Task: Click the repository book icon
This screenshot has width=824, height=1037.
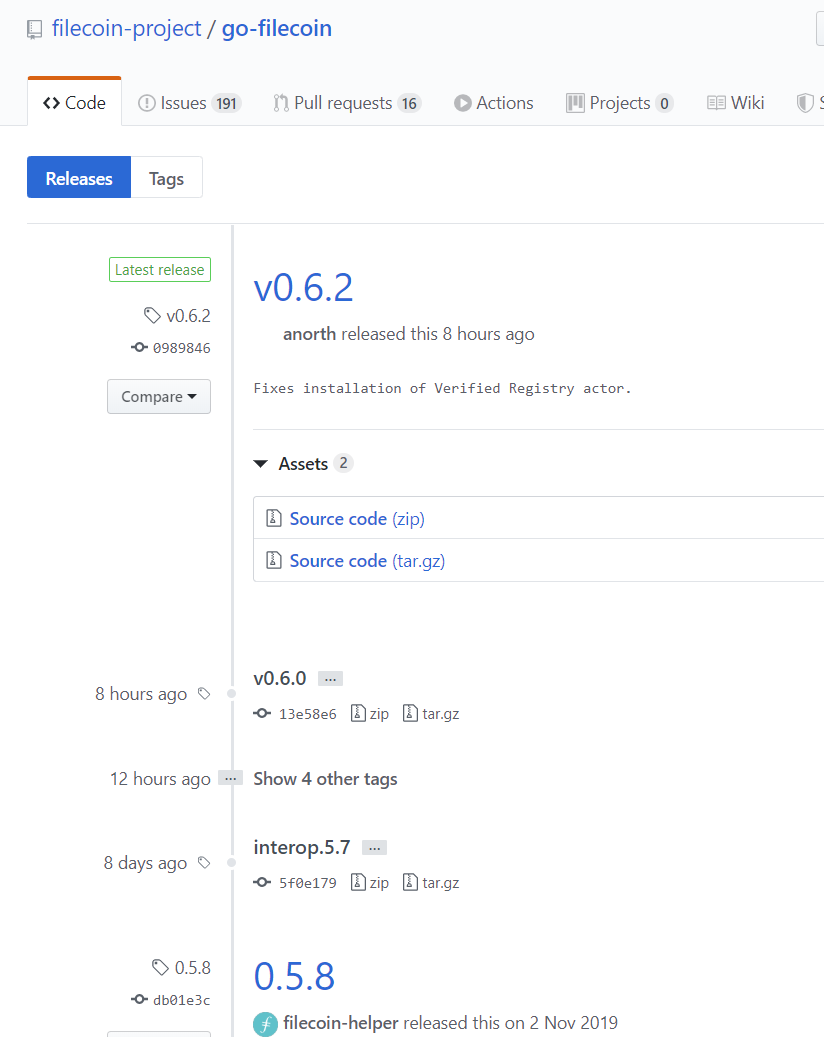Action: (34, 30)
